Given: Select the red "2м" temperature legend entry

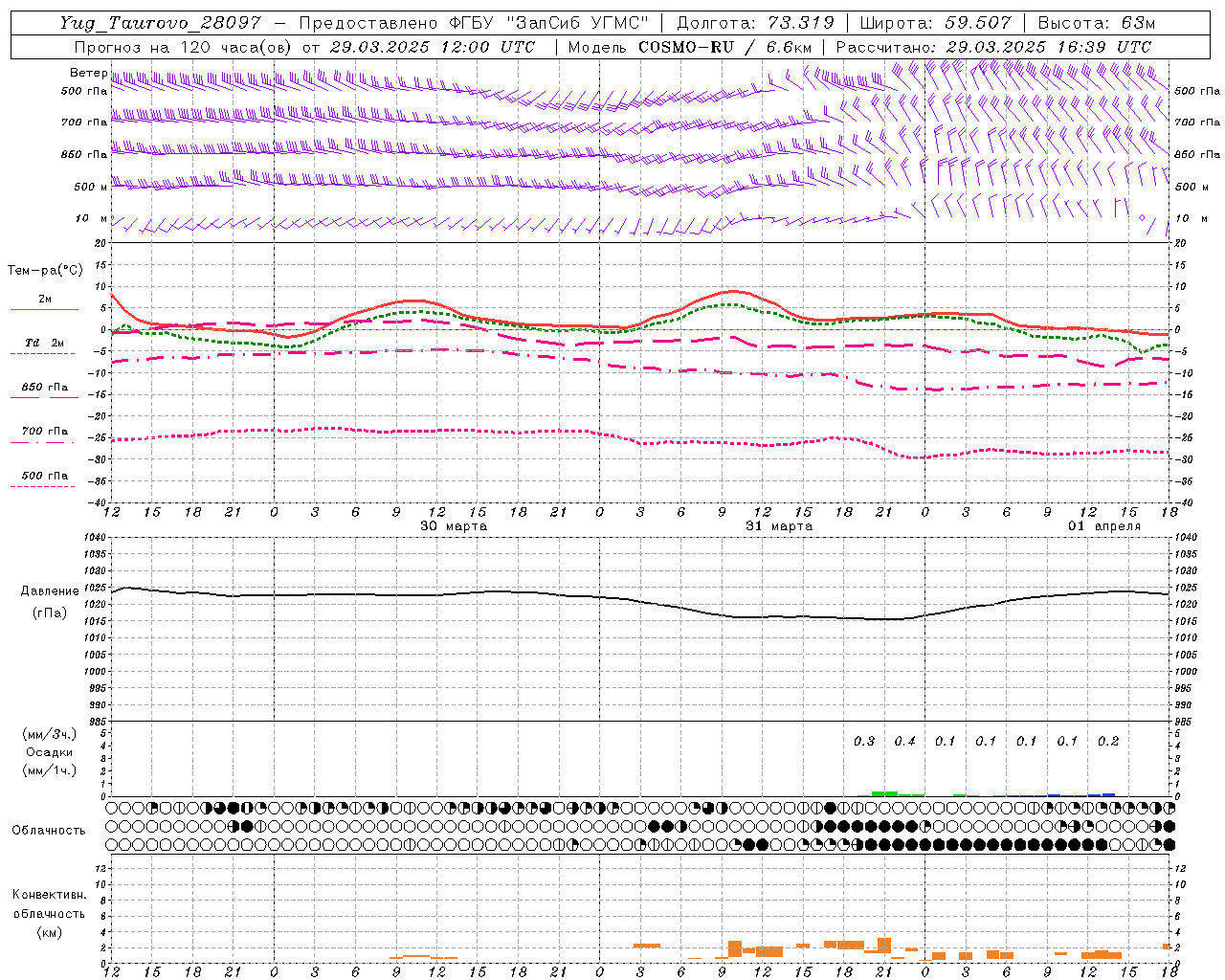Looking at the screenshot, I should pos(45,300).
